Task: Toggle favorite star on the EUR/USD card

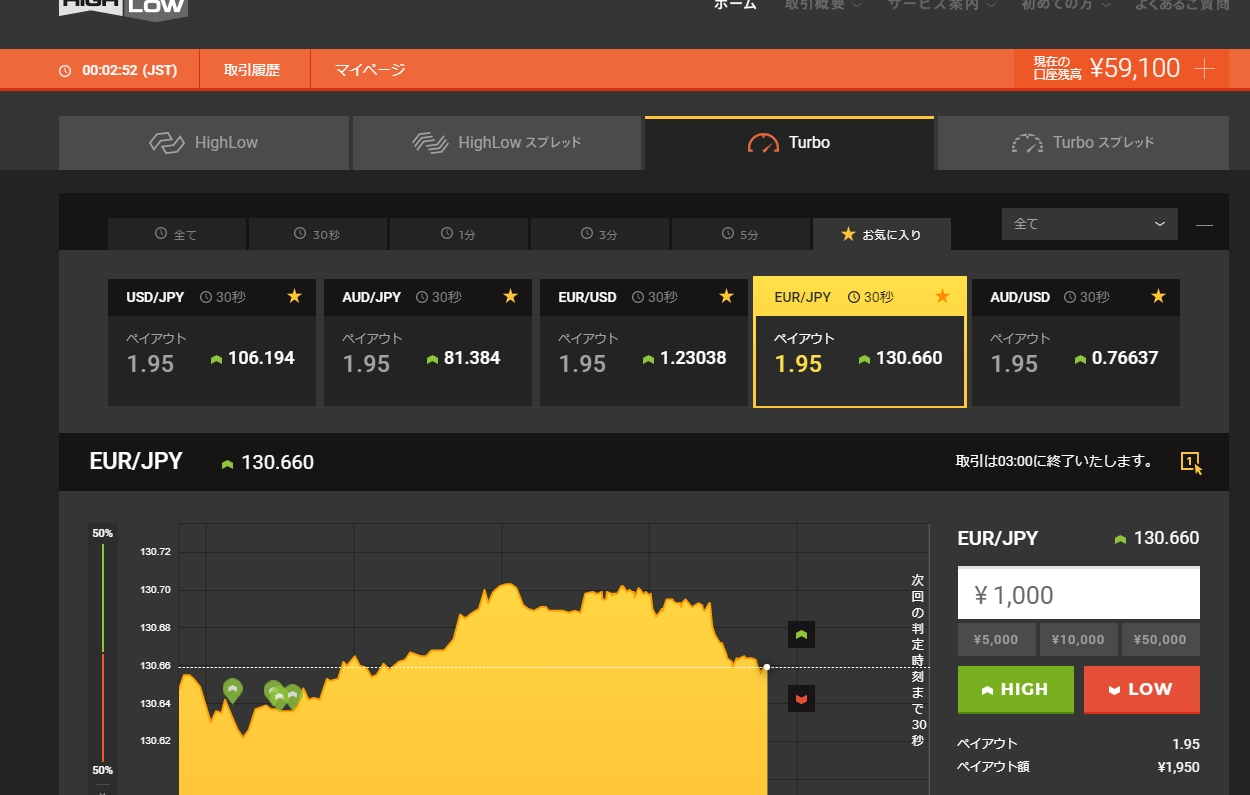Action: 726,296
